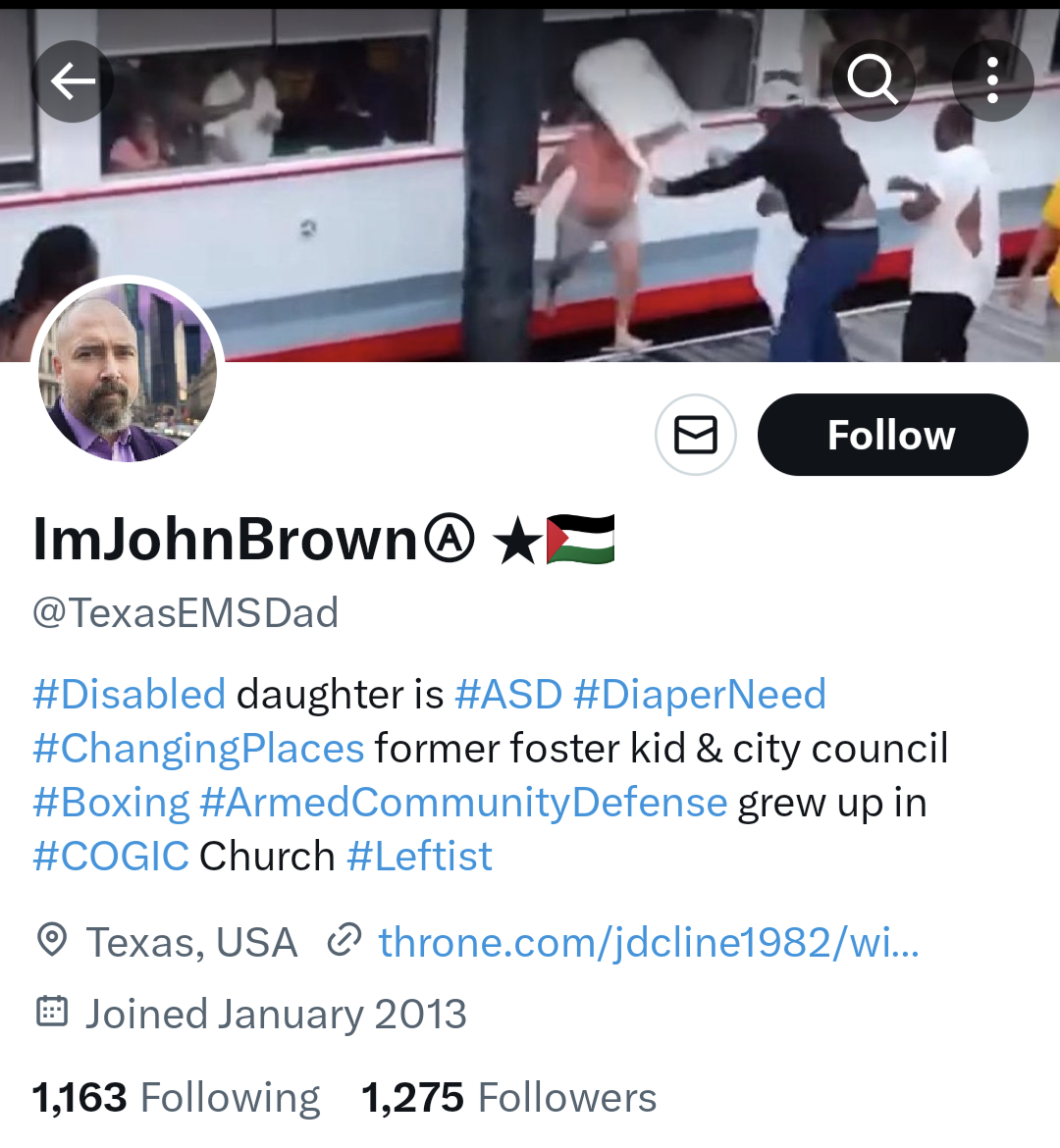Open the #Boxing hashtag
This screenshot has width=1060, height=1148.
(111, 803)
